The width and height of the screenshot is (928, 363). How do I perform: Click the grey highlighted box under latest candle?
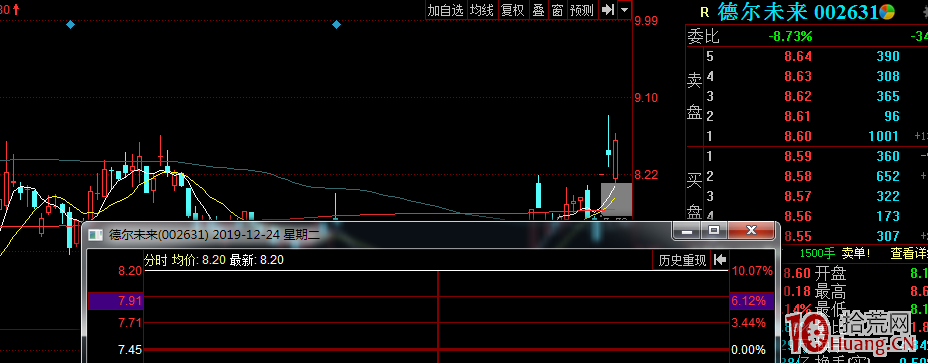click(617, 200)
